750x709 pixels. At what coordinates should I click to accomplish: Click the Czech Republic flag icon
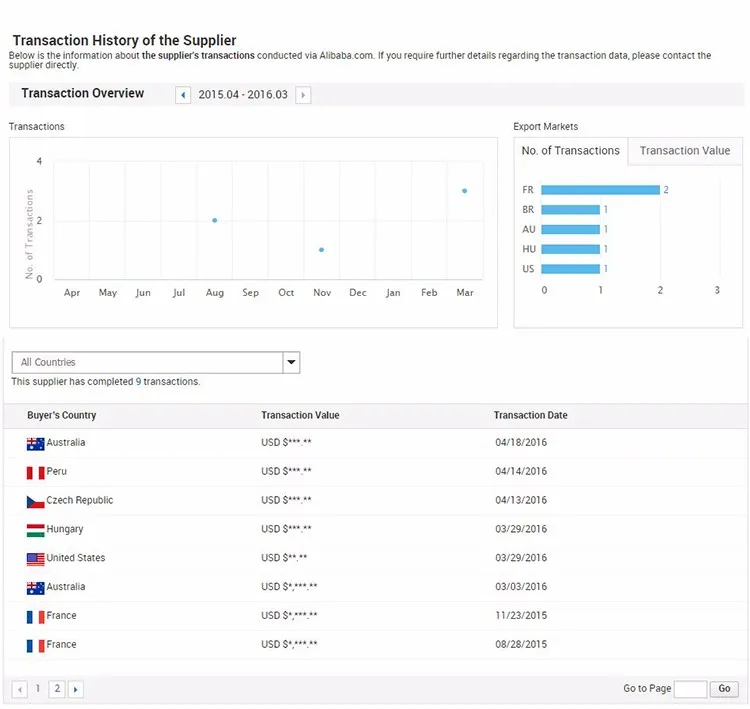pyautogui.click(x=35, y=501)
